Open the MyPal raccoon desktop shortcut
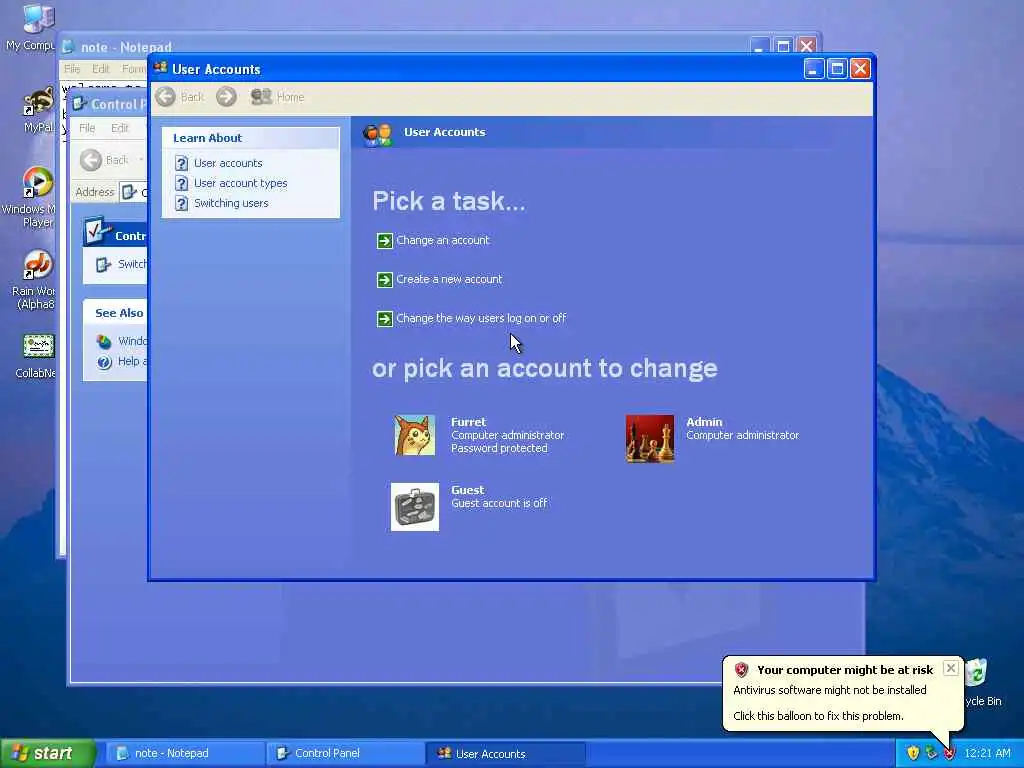The image size is (1024, 768). point(39,102)
